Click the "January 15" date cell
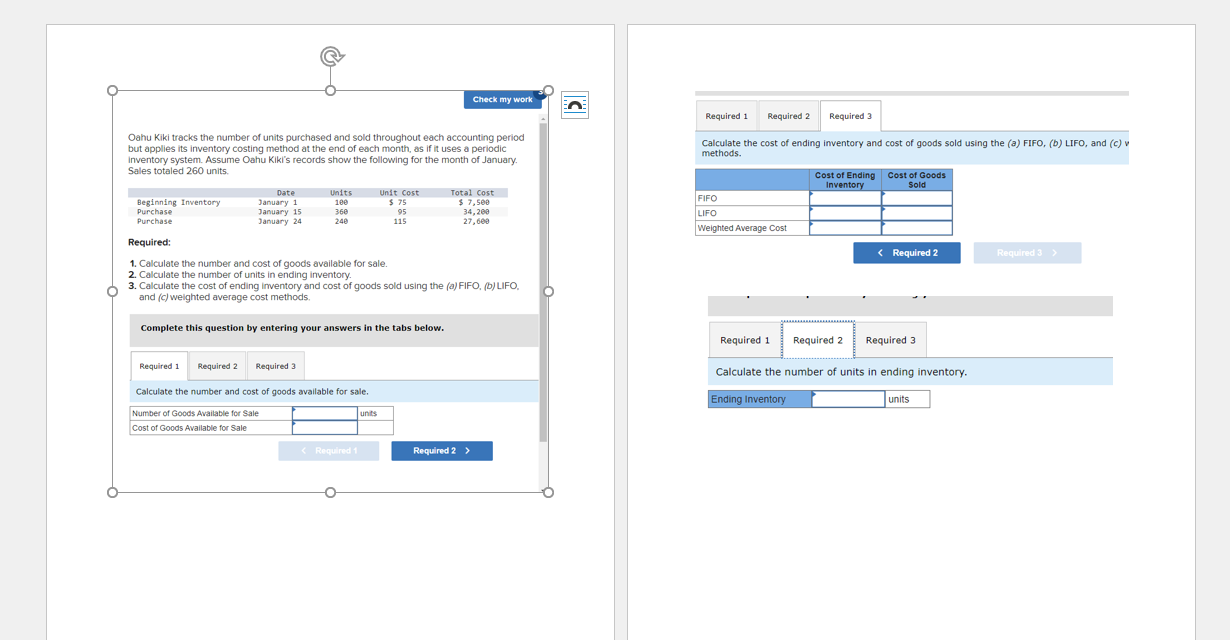This screenshot has height=640, width=1230. [280, 212]
